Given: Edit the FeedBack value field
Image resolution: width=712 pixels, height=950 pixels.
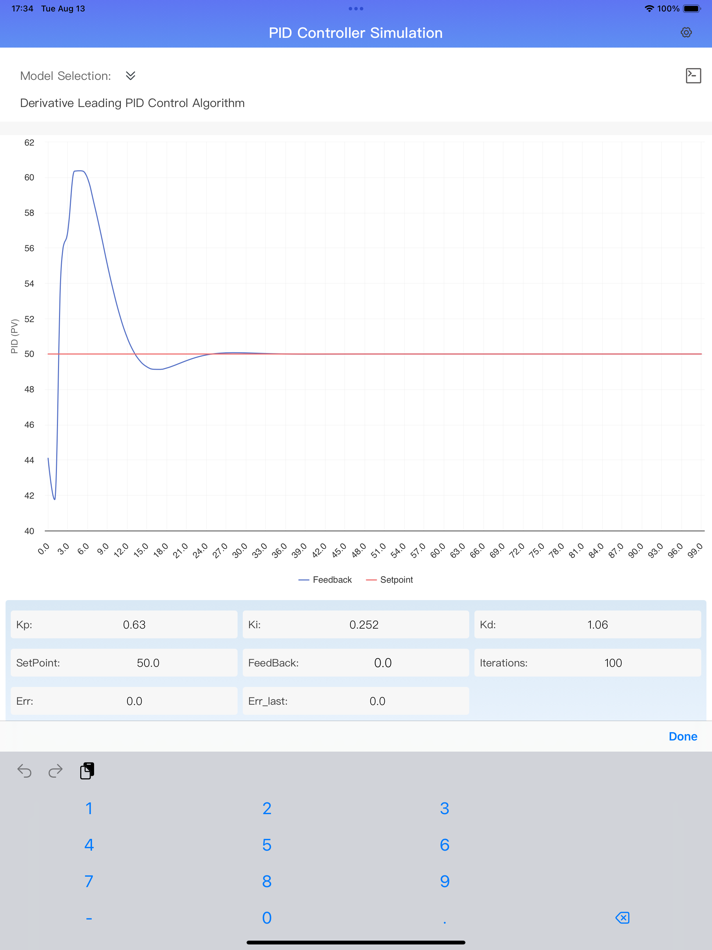Looking at the screenshot, I should point(356,663).
